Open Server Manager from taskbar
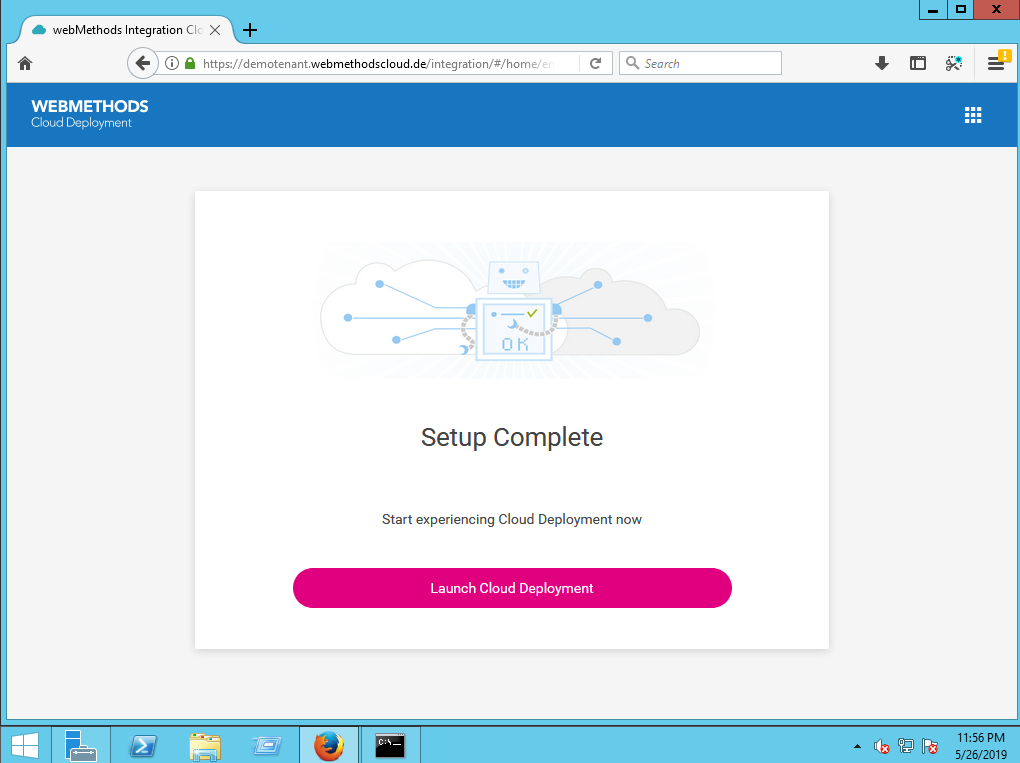This screenshot has height=763, width=1020. pyautogui.click(x=81, y=745)
